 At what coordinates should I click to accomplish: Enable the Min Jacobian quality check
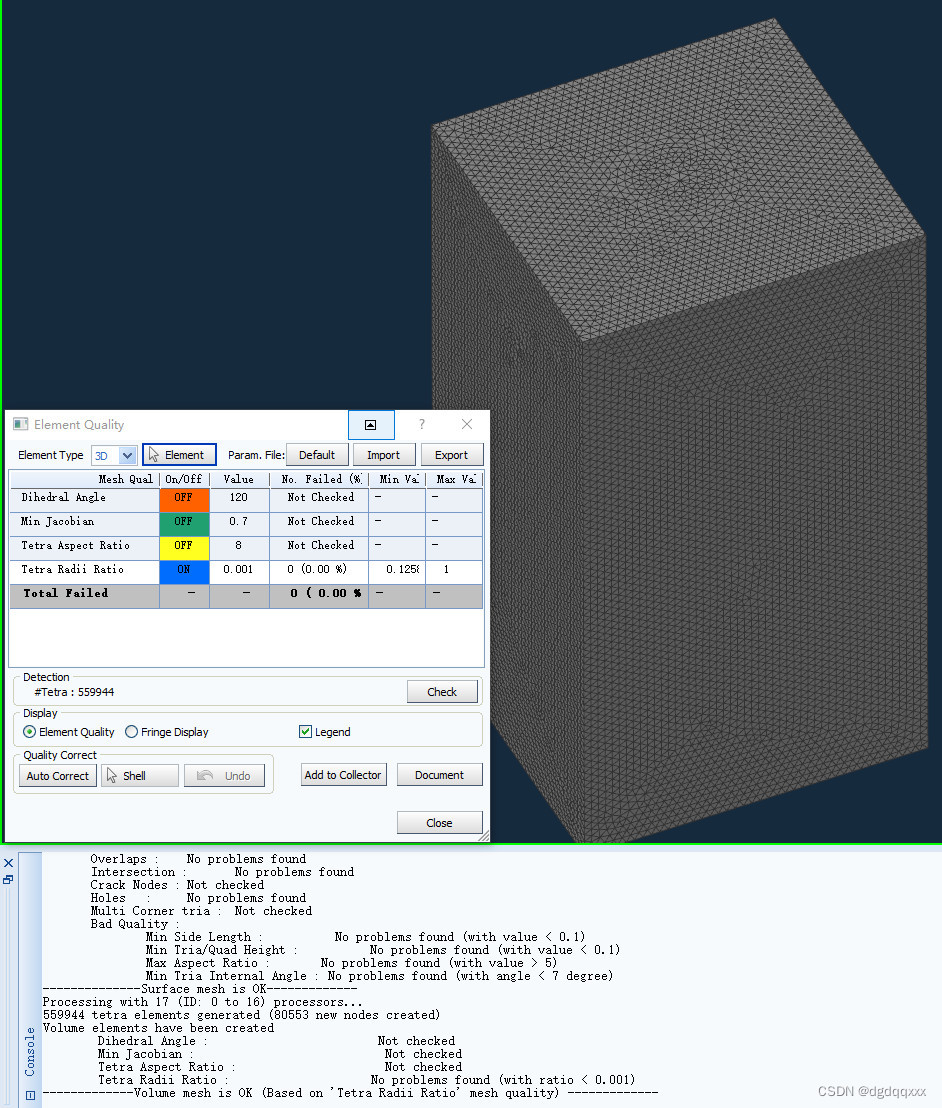pos(184,521)
